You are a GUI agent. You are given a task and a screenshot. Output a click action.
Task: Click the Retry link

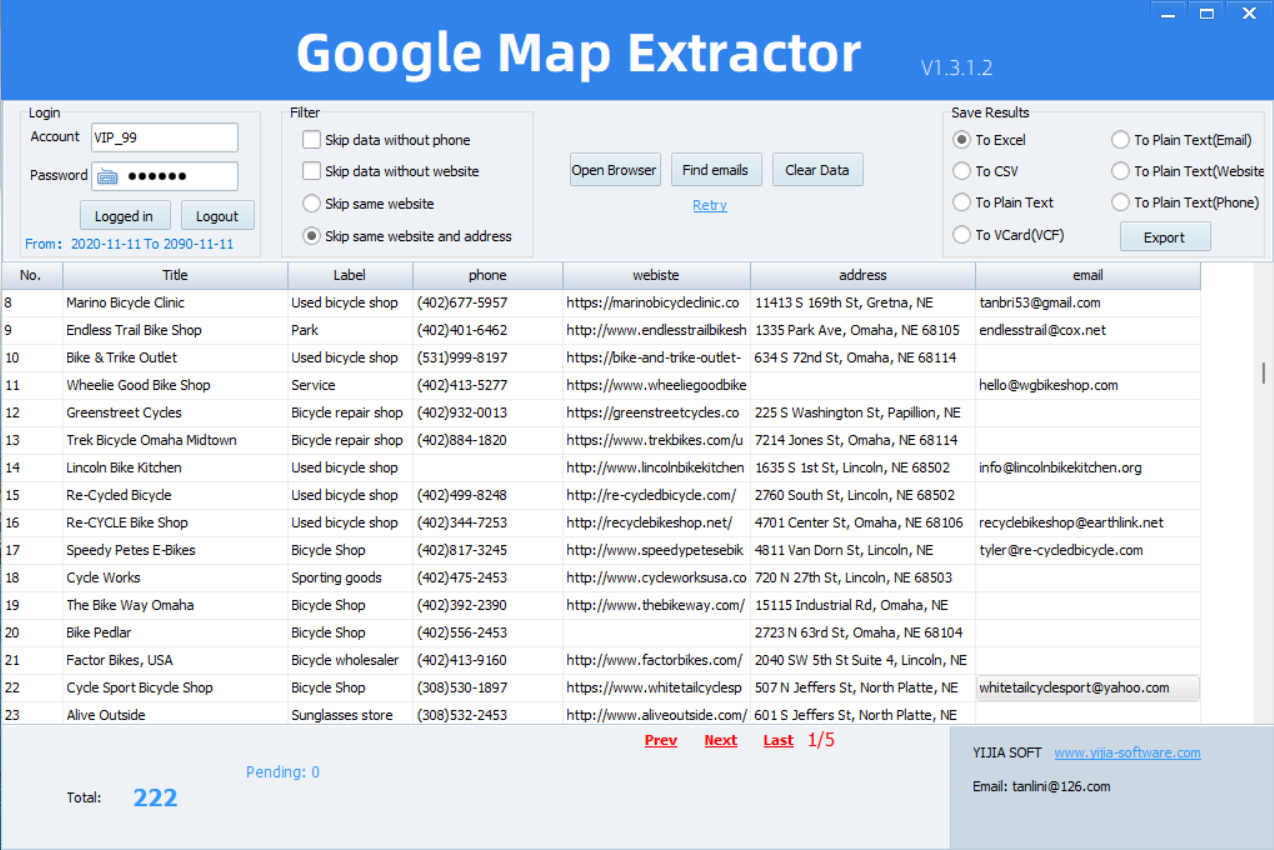[710, 205]
